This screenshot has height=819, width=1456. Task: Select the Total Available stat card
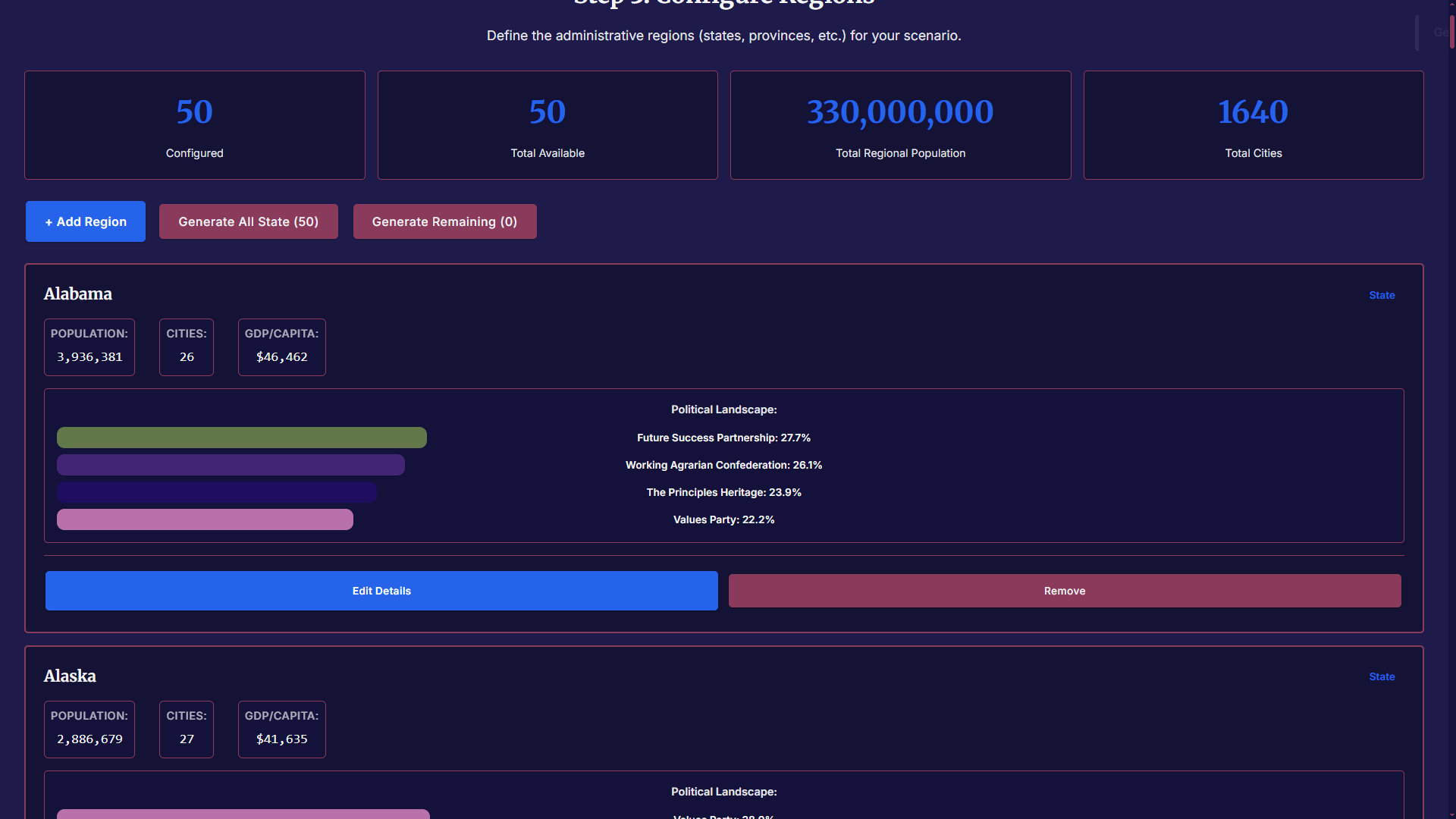(548, 125)
